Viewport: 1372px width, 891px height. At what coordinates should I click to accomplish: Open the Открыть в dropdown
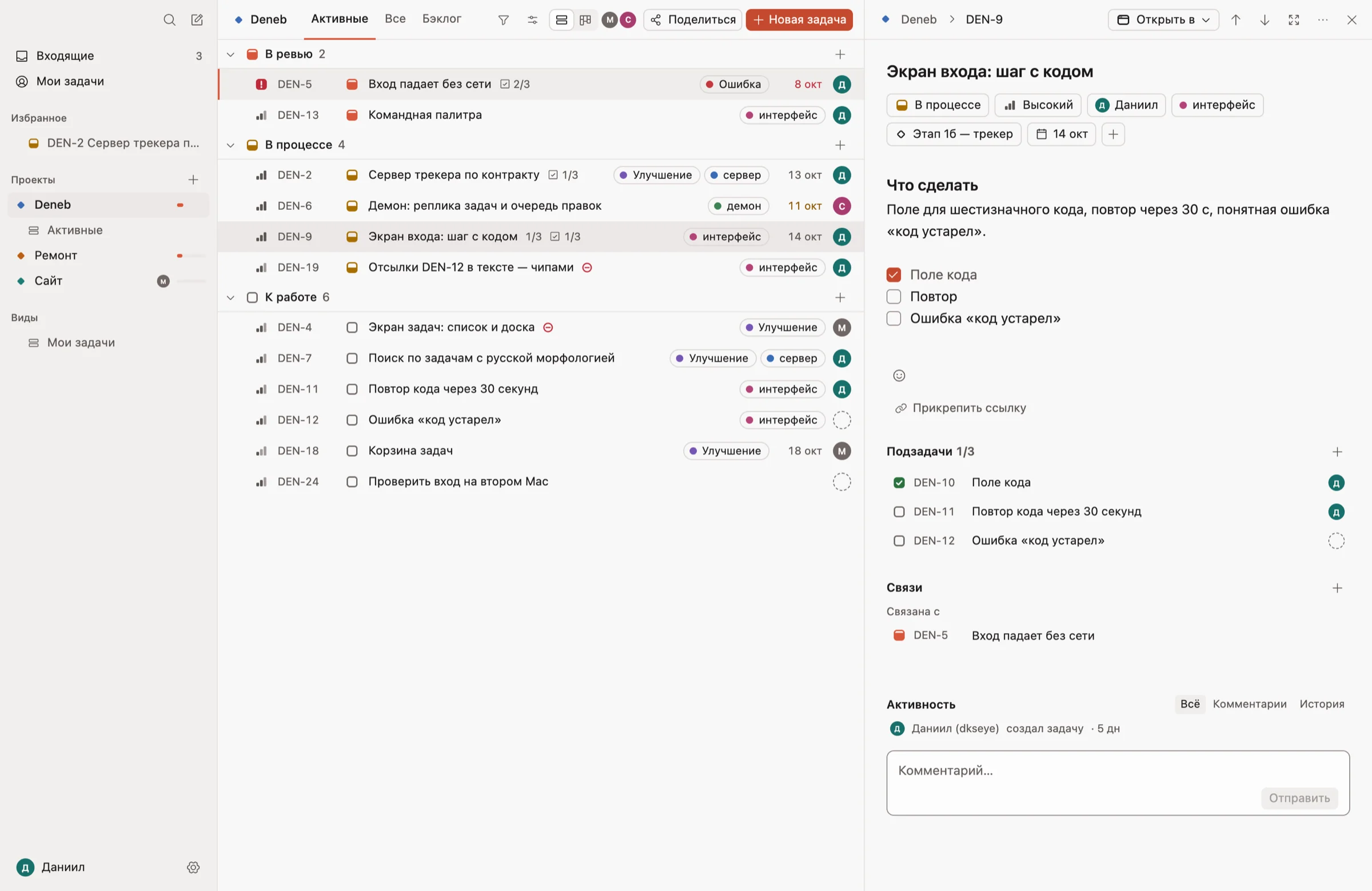tap(1163, 20)
